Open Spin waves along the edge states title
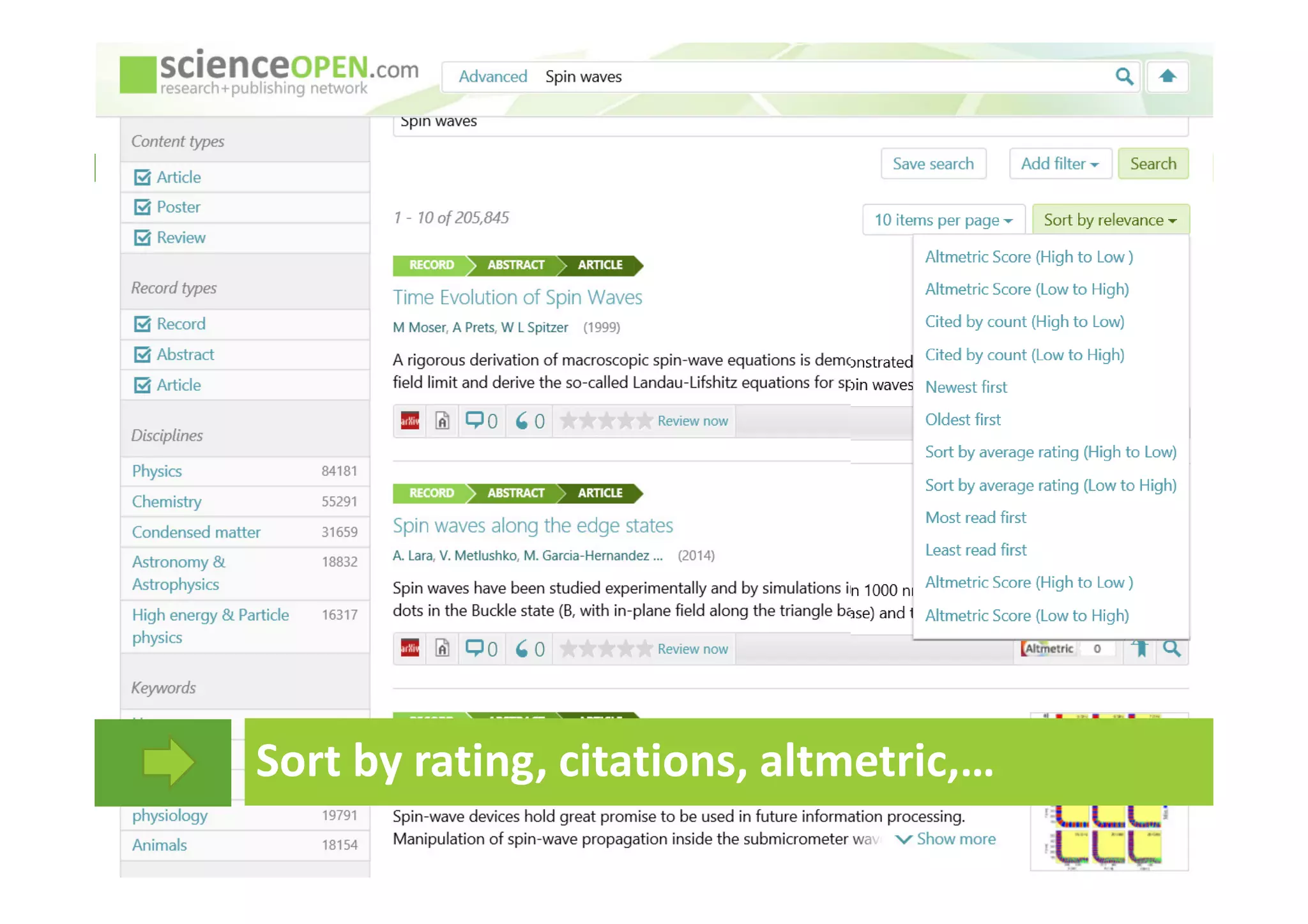The height and width of the screenshot is (924, 1308). [533, 526]
